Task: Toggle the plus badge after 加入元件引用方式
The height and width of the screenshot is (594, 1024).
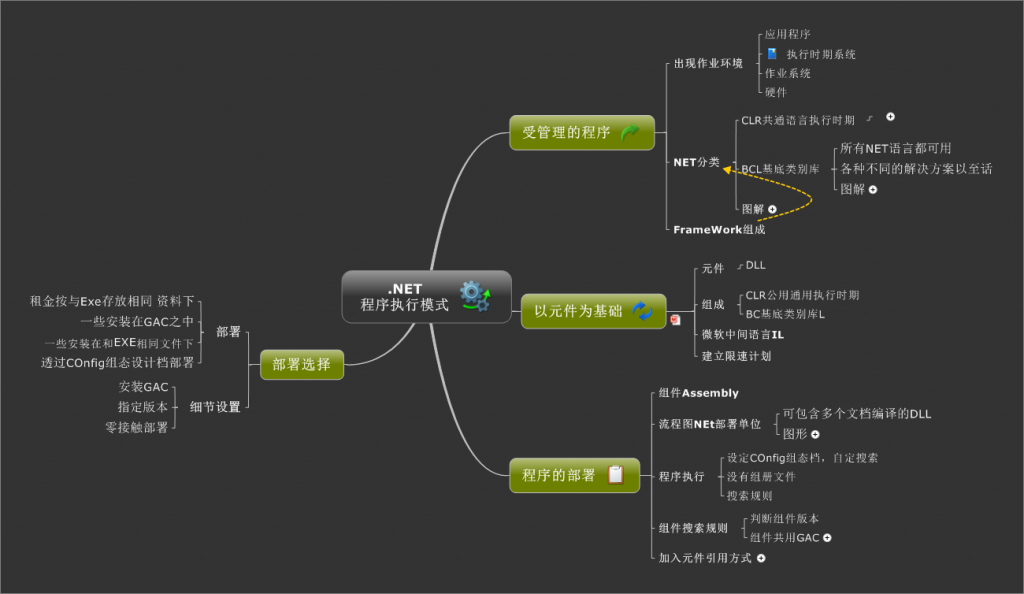Action: click(761, 557)
